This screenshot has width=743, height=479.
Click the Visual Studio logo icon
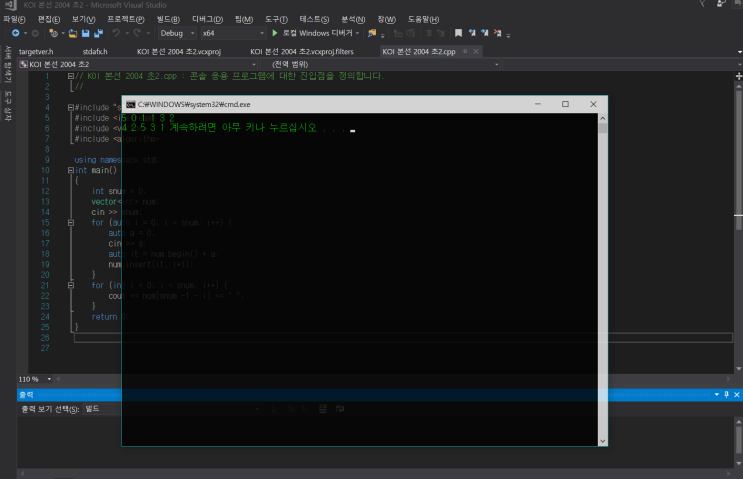10,5
